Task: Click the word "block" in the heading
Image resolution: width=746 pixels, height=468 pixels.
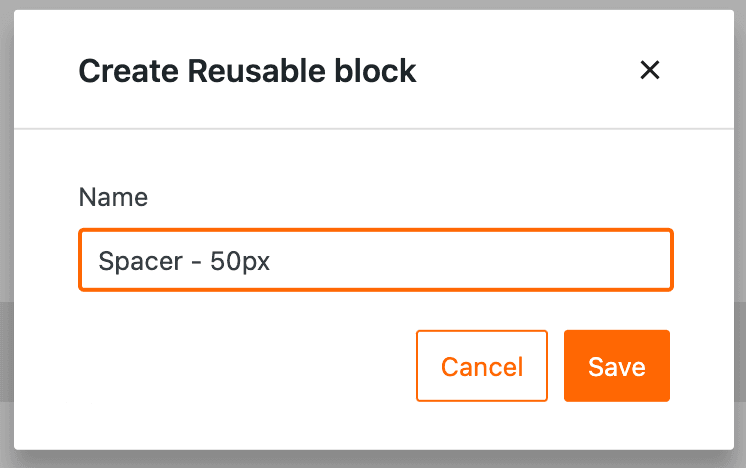Action: [380, 71]
